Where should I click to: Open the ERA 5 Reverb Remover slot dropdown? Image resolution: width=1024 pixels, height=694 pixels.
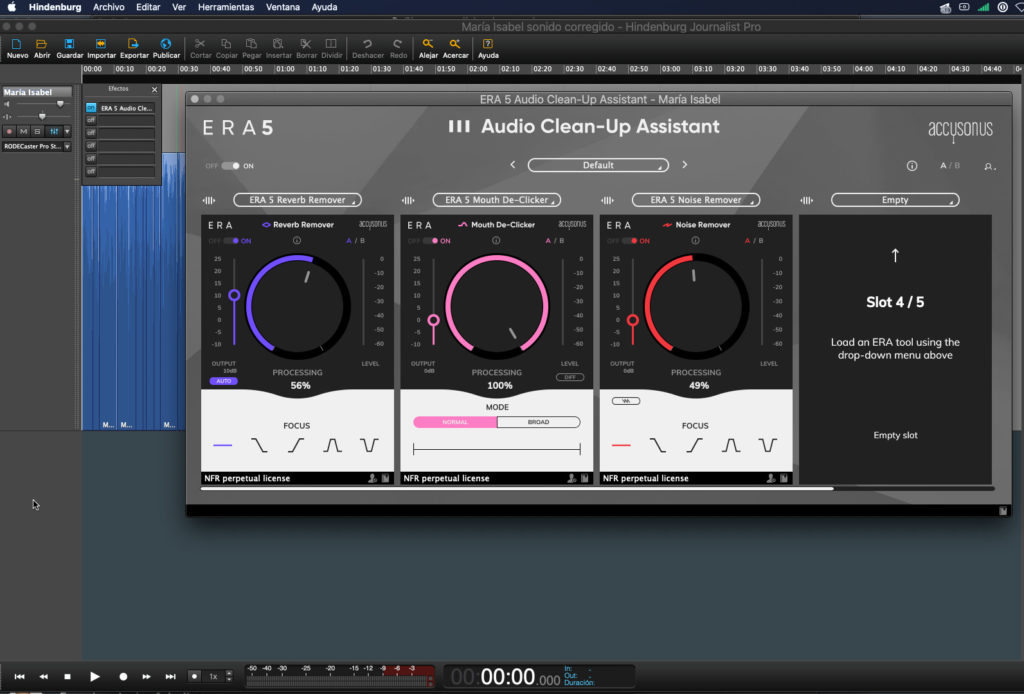[297, 200]
